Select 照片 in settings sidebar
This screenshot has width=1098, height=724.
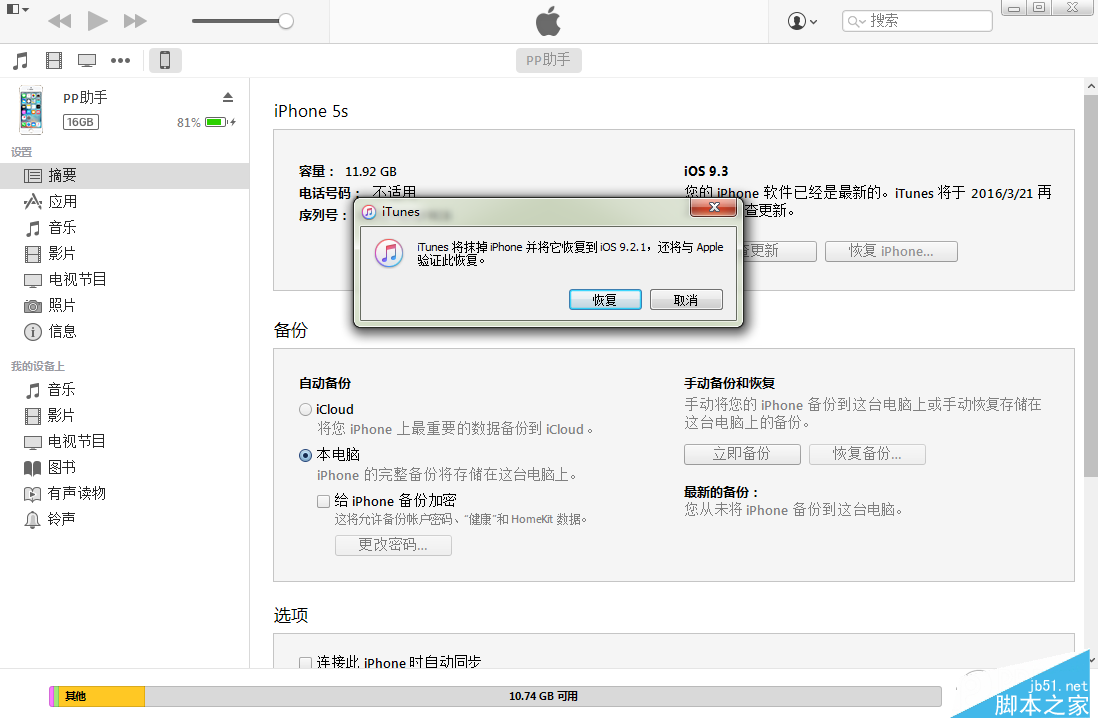click(x=125, y=305)
